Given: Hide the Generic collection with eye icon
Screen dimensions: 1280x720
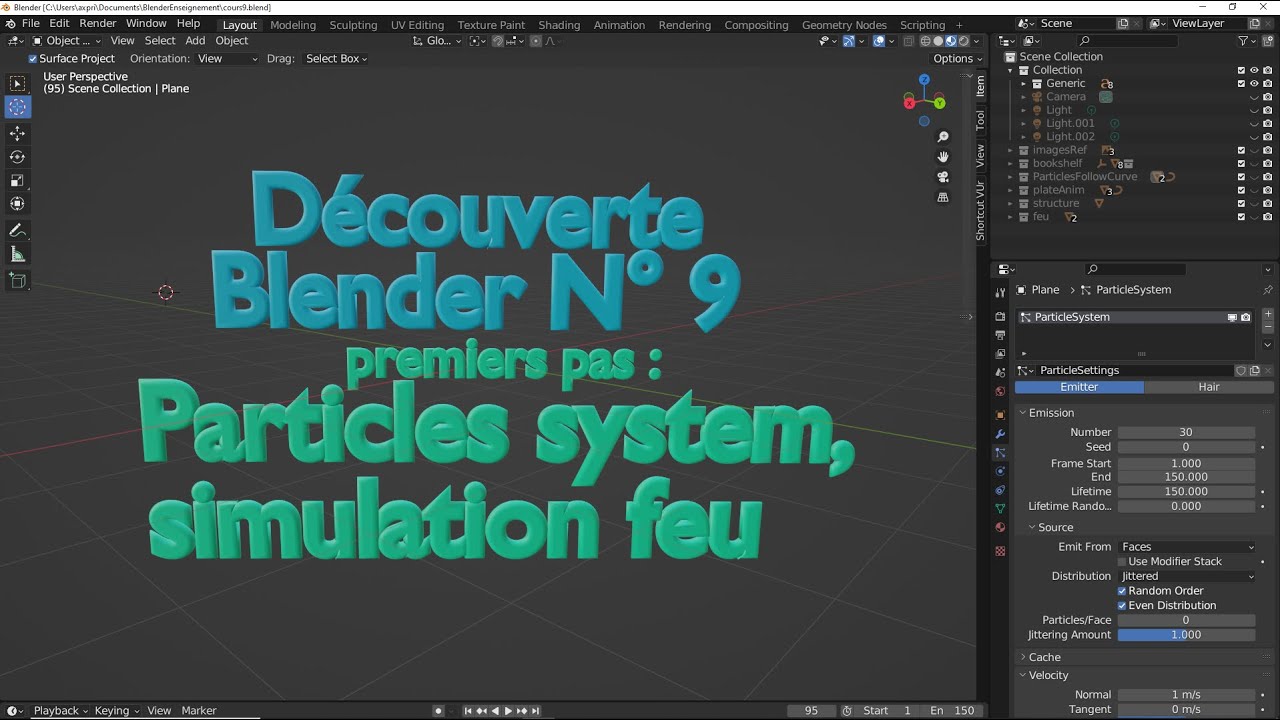Looking at the screenshot, I should (1254, 84).
